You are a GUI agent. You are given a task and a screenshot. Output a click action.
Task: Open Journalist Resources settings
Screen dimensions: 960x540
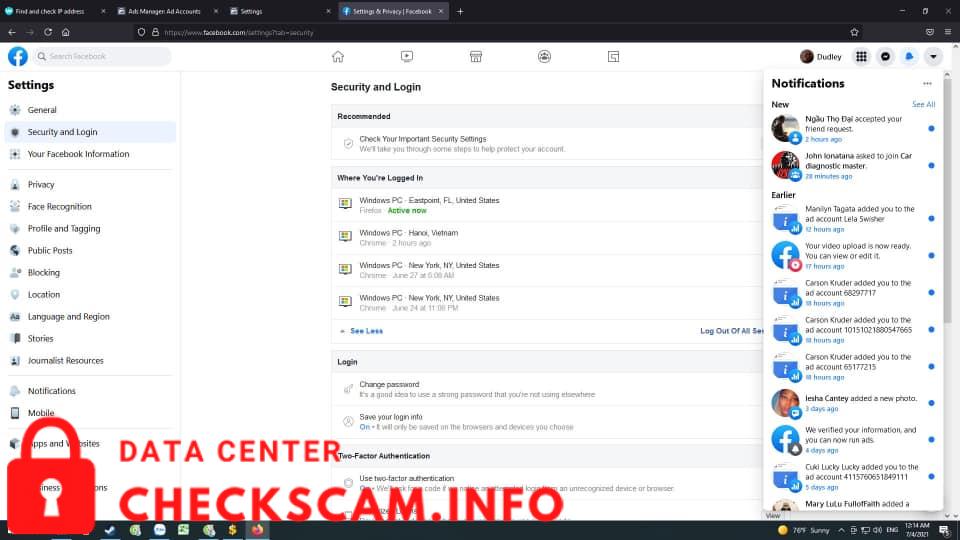[90, 361]
